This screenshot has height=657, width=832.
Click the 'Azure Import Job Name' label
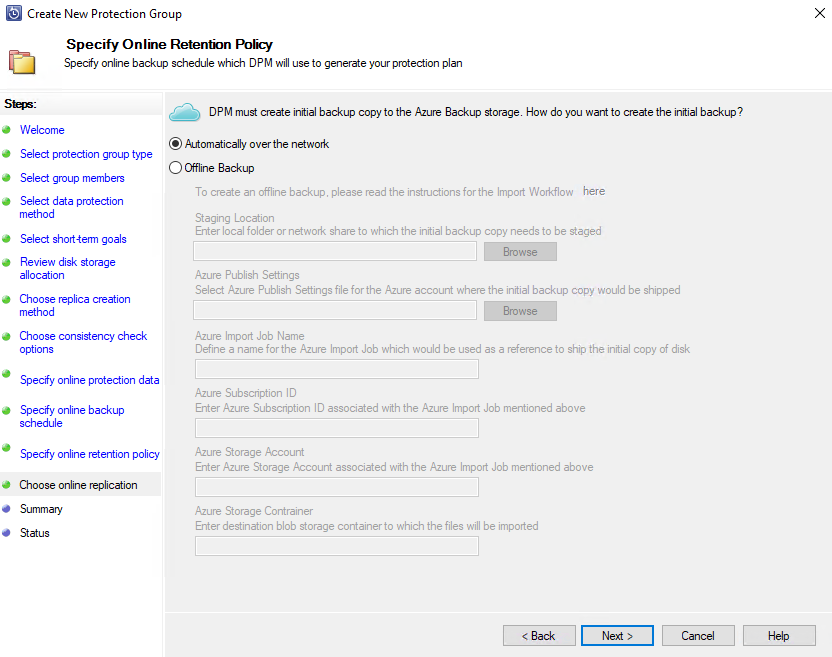point(249,336)
